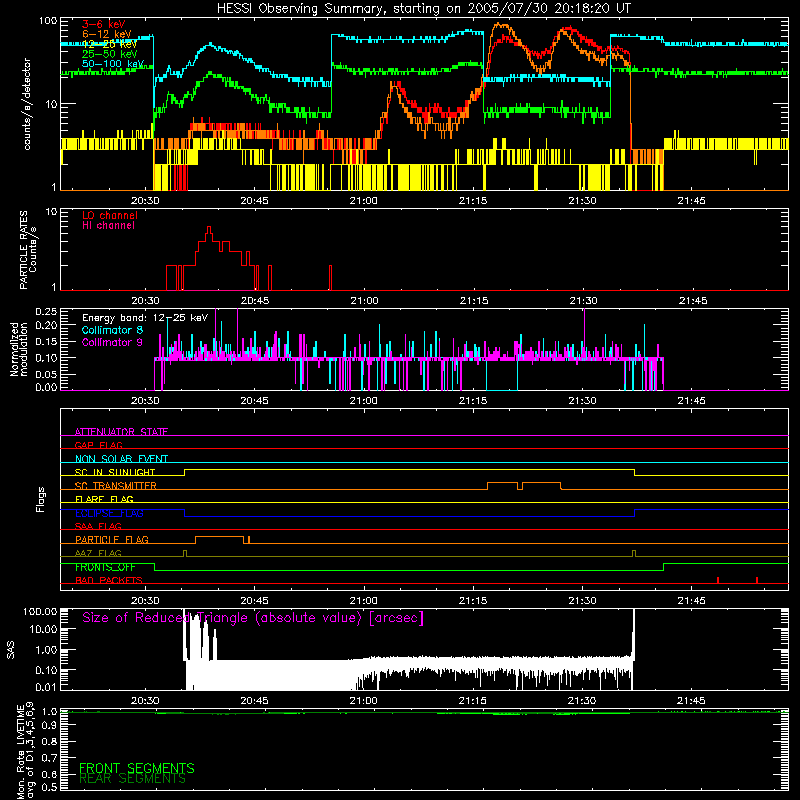Click the Energy band: 12-25 keV label
Image resolution: width=800 pixels, height=800 pixels.
click(x=145, y=318)
